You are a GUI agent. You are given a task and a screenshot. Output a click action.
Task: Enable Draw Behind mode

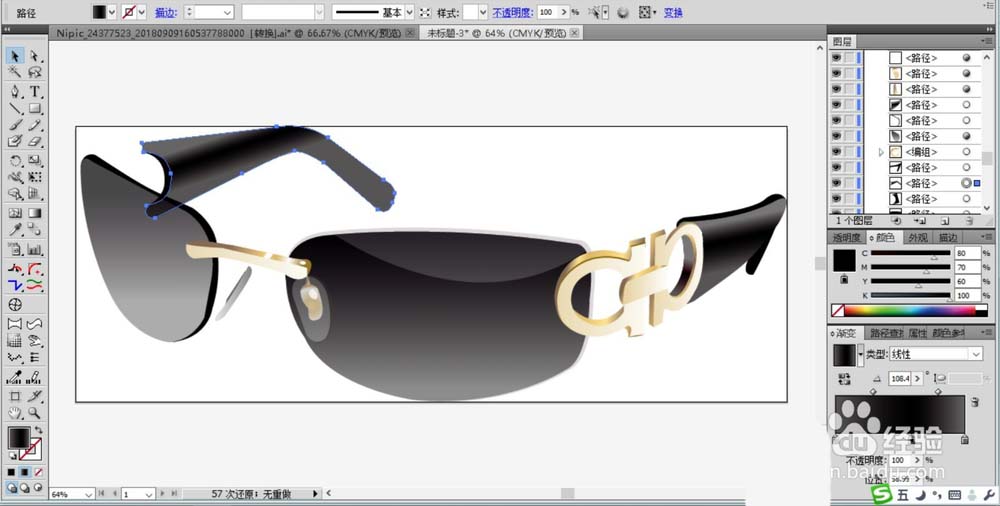coord(25,488)
